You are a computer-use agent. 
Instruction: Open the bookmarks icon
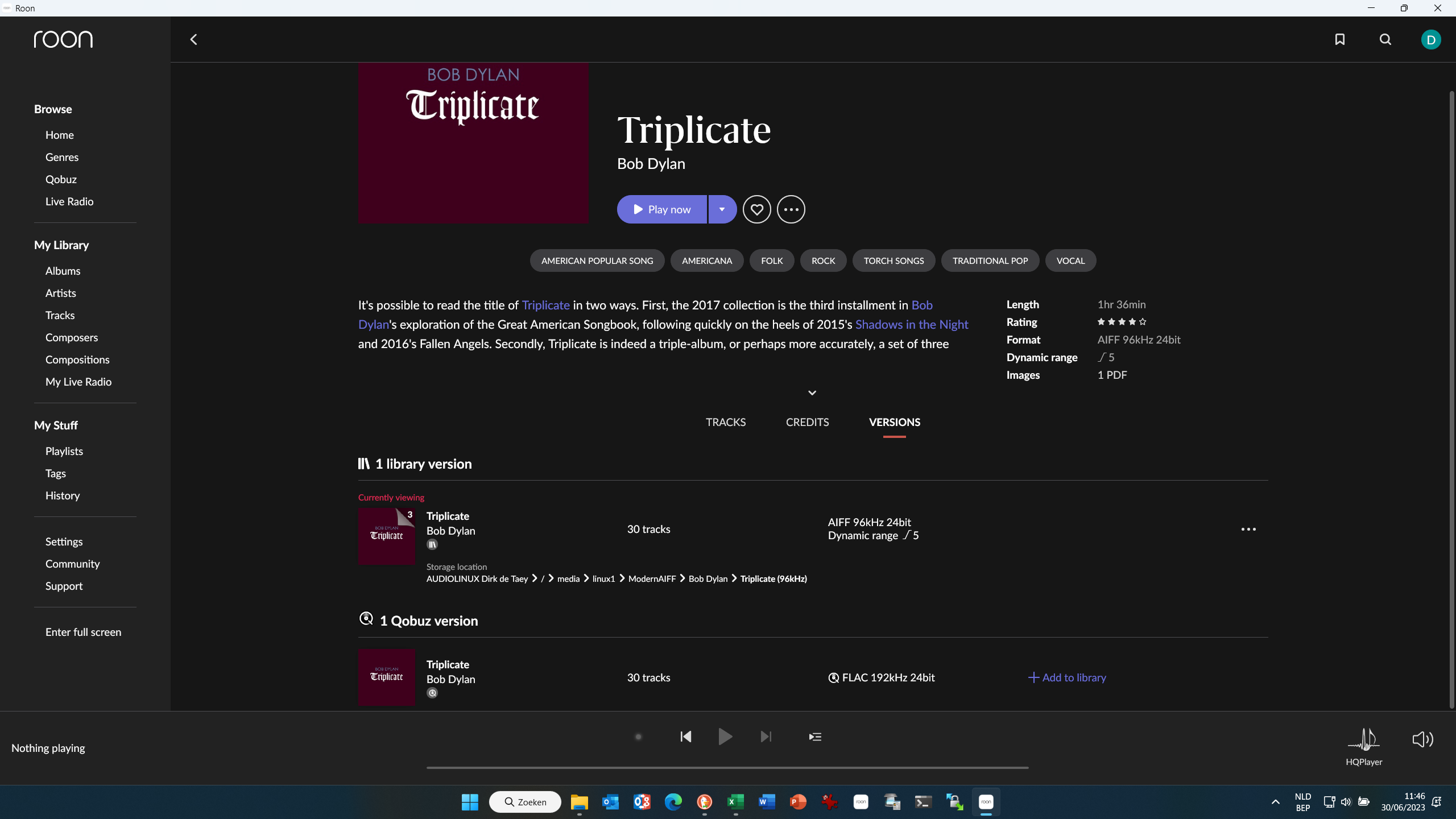(x=1340, y=39)
